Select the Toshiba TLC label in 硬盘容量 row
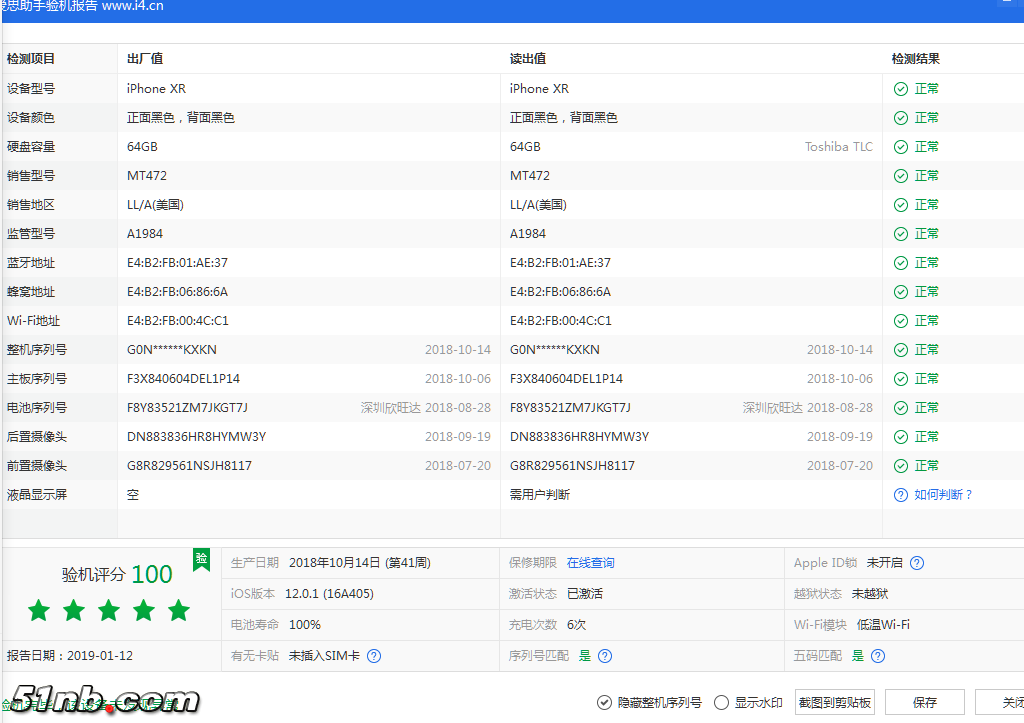This screenshot has height=723, width=1024. (839, 146)
